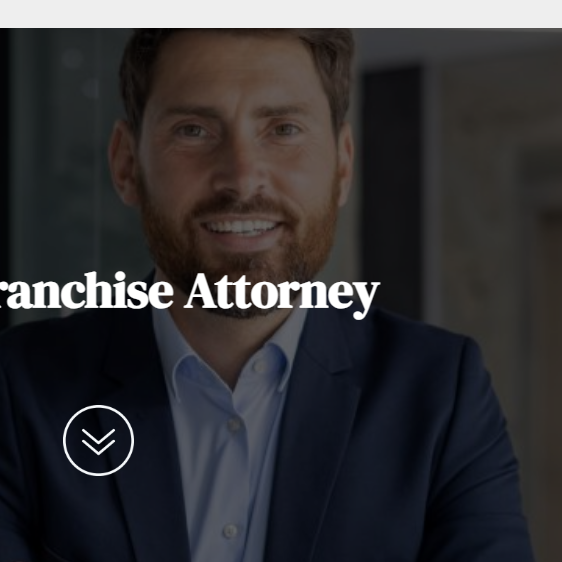
Task: Click the light gray top bar
Action: point(281,14)
